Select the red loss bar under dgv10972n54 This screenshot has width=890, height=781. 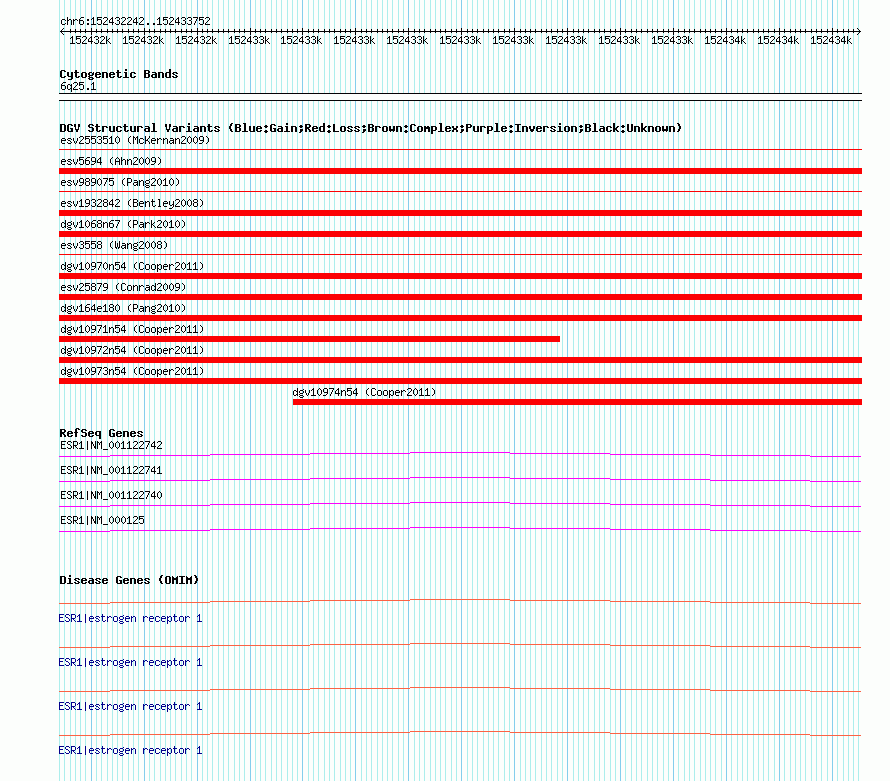pyautogui.click(x=460, y=360)
